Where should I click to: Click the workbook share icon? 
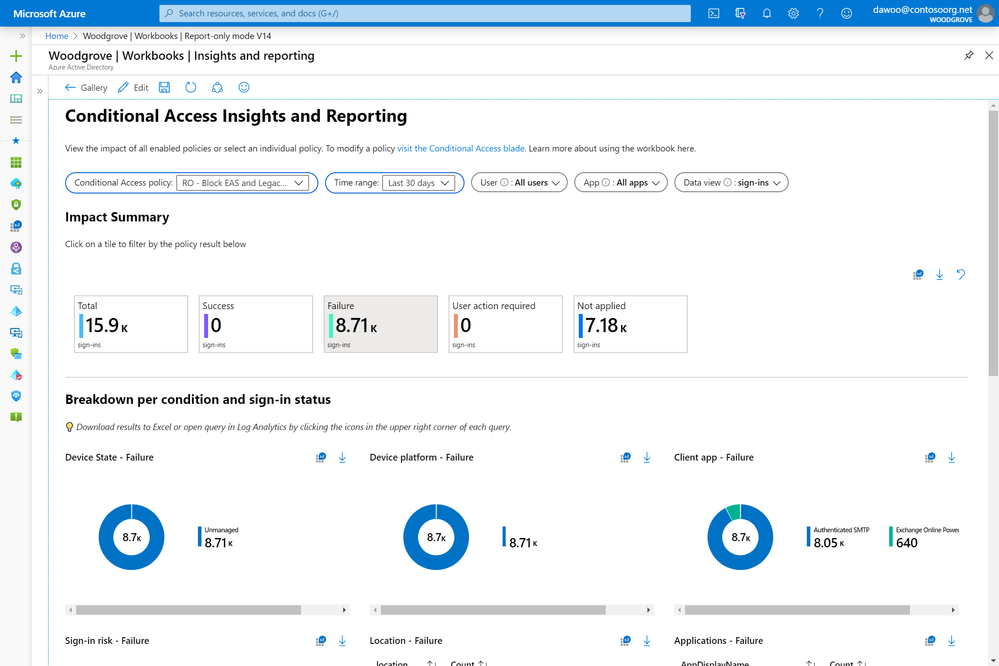[x=217, y=87]
